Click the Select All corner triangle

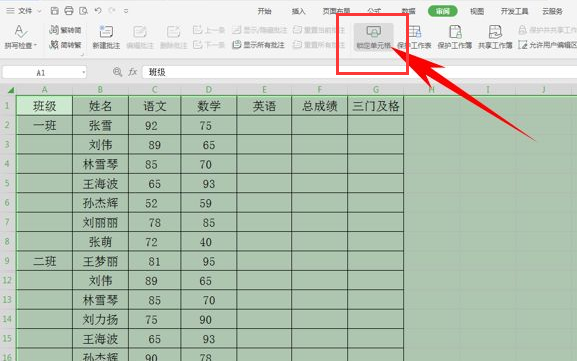[x=11, y=90]
